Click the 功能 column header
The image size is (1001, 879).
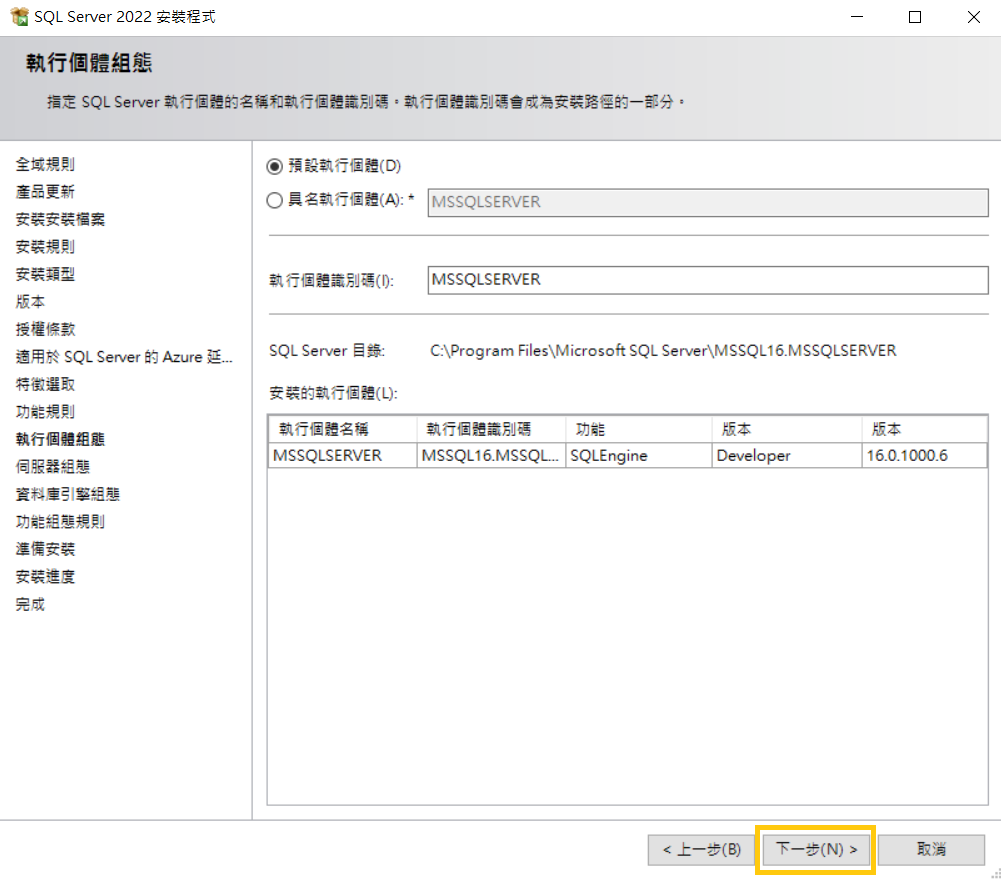(638, 430)
